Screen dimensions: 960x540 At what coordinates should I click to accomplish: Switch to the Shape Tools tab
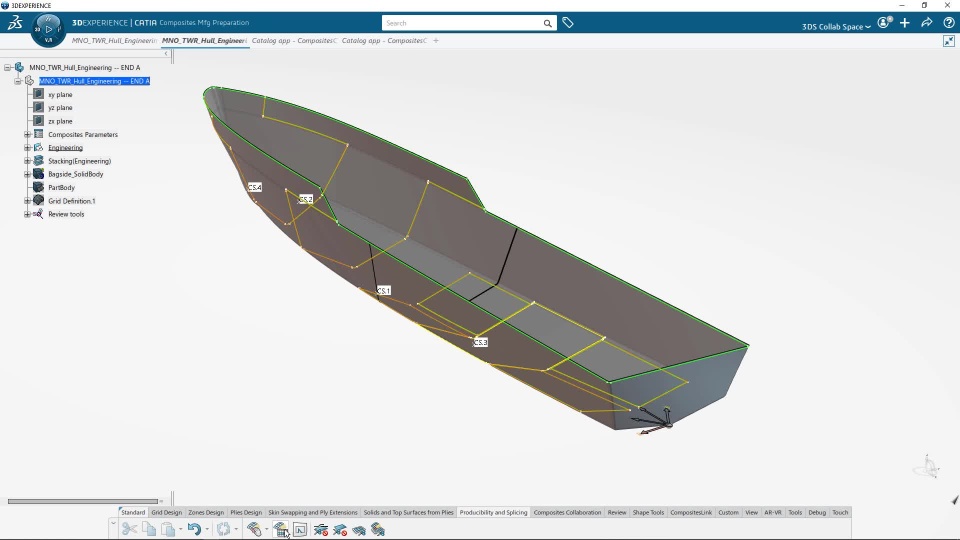coord(648,512)
